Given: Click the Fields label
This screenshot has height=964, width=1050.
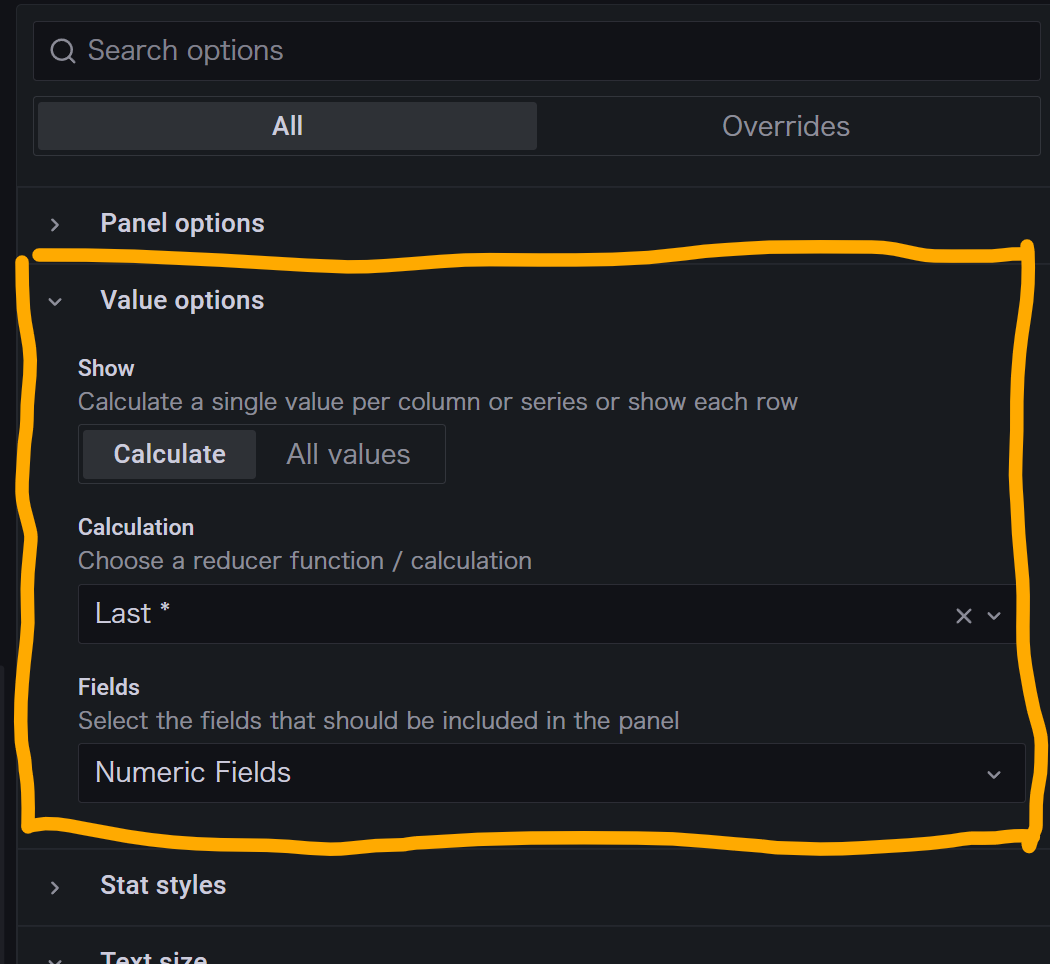Looking at the screenshot, I should click(x=108, y=687).
